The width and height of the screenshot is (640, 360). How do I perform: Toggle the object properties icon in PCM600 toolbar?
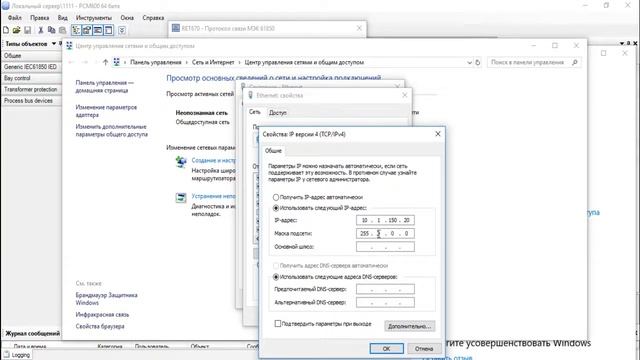[x=87, y=30]
